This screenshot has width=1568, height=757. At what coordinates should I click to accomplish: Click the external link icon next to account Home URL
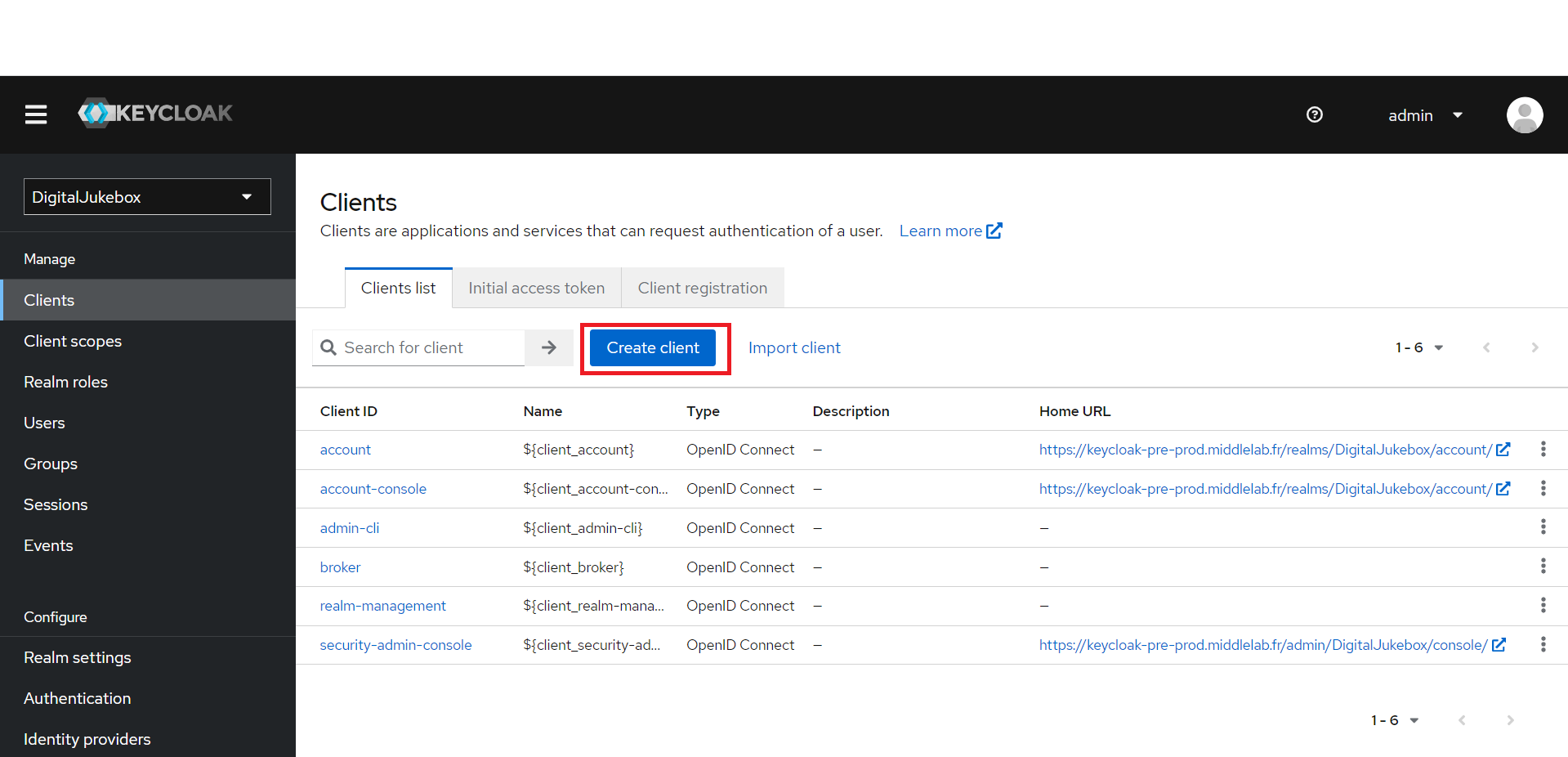pos(1504,449)
